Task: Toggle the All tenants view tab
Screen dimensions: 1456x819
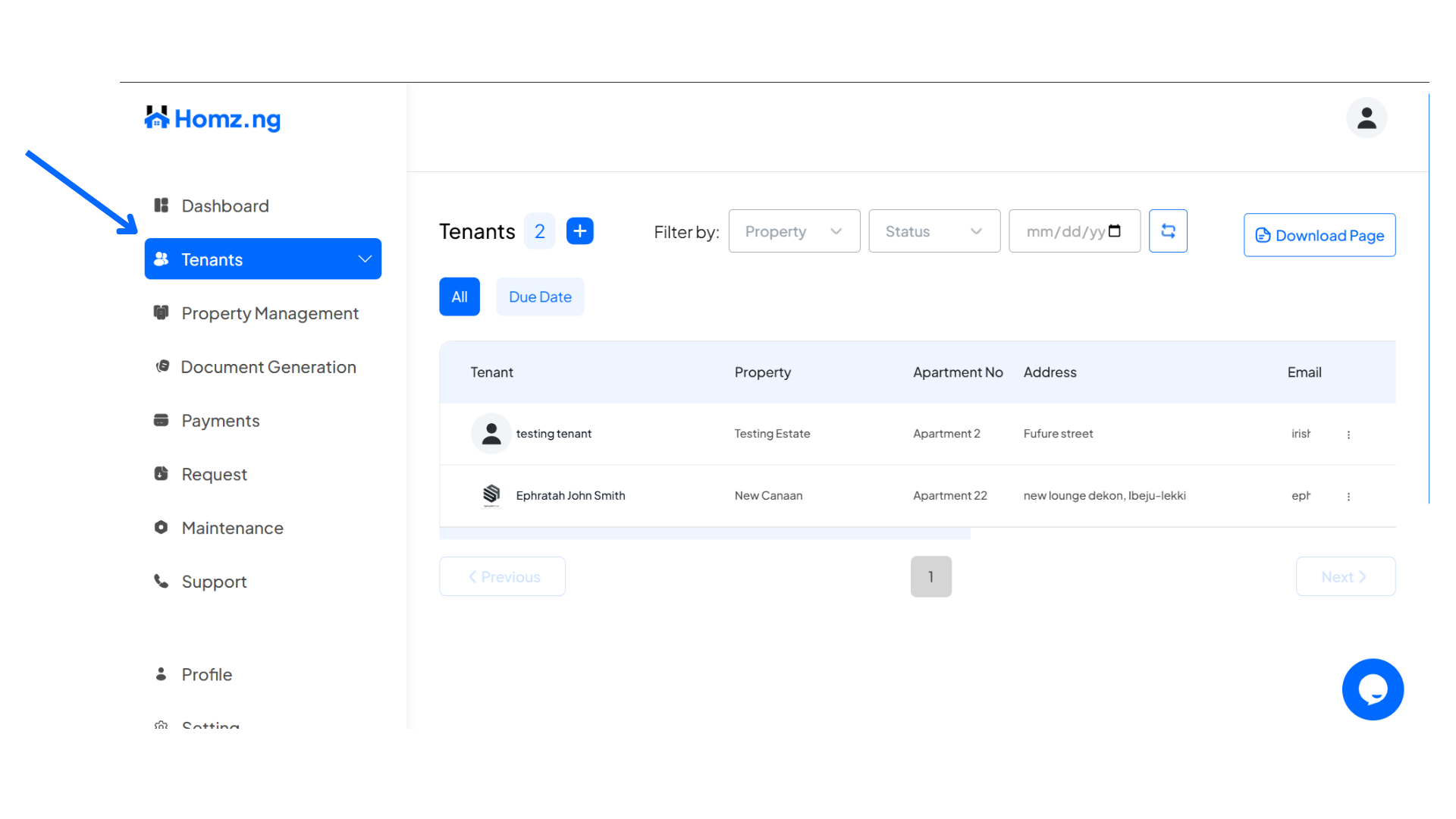Action: [460, 296]
